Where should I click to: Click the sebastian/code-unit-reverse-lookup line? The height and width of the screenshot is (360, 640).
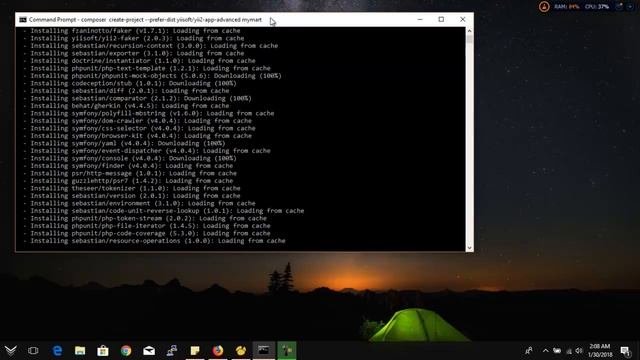163,211
